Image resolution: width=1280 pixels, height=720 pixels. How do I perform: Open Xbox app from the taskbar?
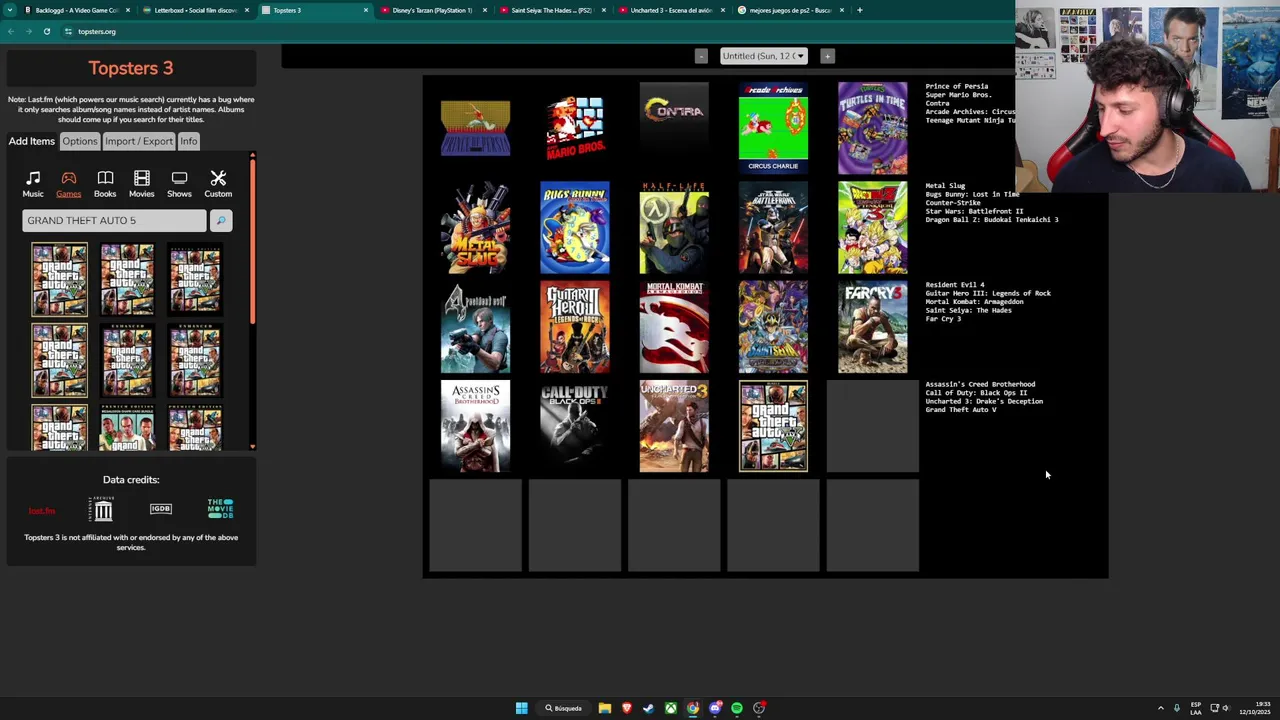pos(671,708)
